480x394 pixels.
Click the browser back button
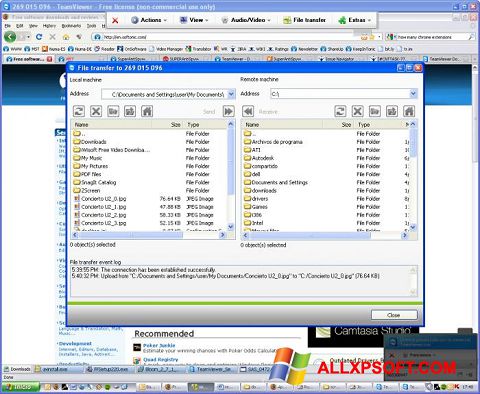[x=10, y=37]
